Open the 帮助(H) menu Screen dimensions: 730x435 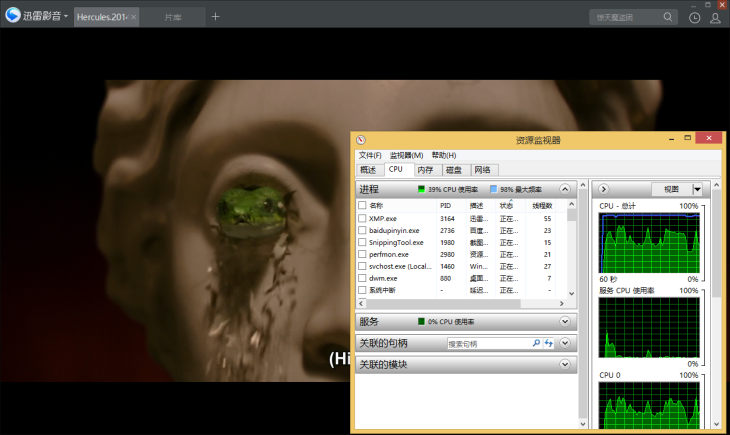[x=444, y=155]
